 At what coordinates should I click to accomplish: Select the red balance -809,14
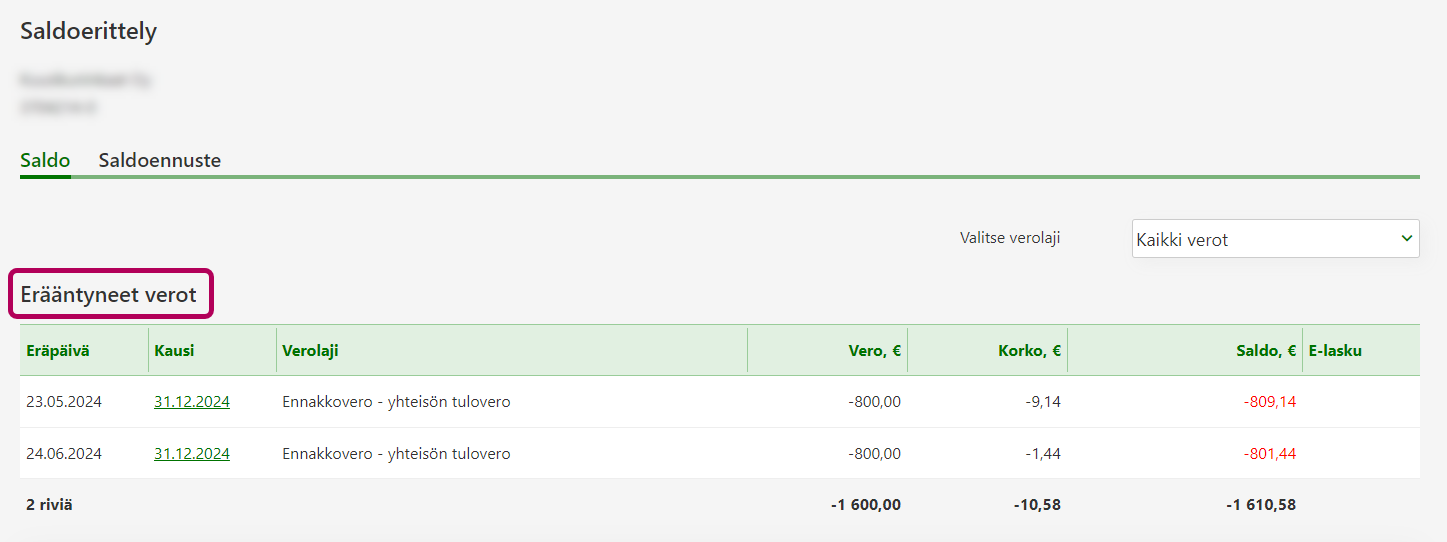tap(1269, 402)
